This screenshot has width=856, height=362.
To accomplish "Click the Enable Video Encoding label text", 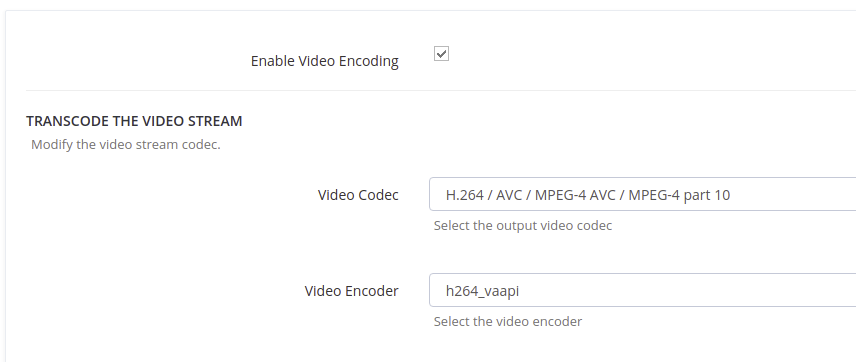I will pyautogui.click(x=324, y=61).
